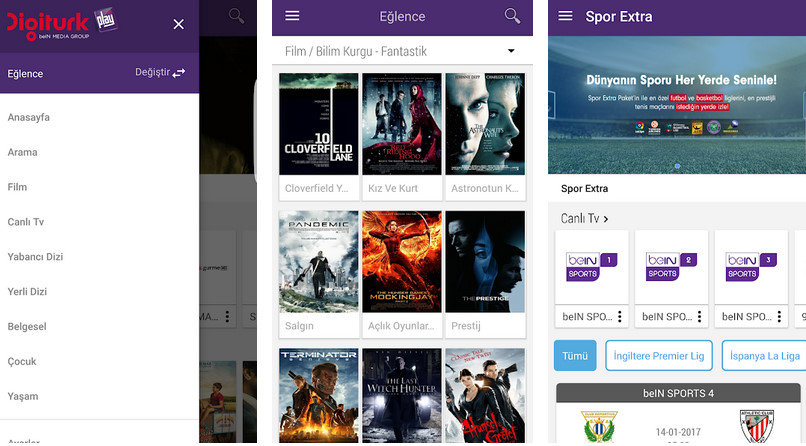The width and height of the screenshot is (806, 446).
Task: Tap the banner carousel indicator dot
Action: coord(677,166)
